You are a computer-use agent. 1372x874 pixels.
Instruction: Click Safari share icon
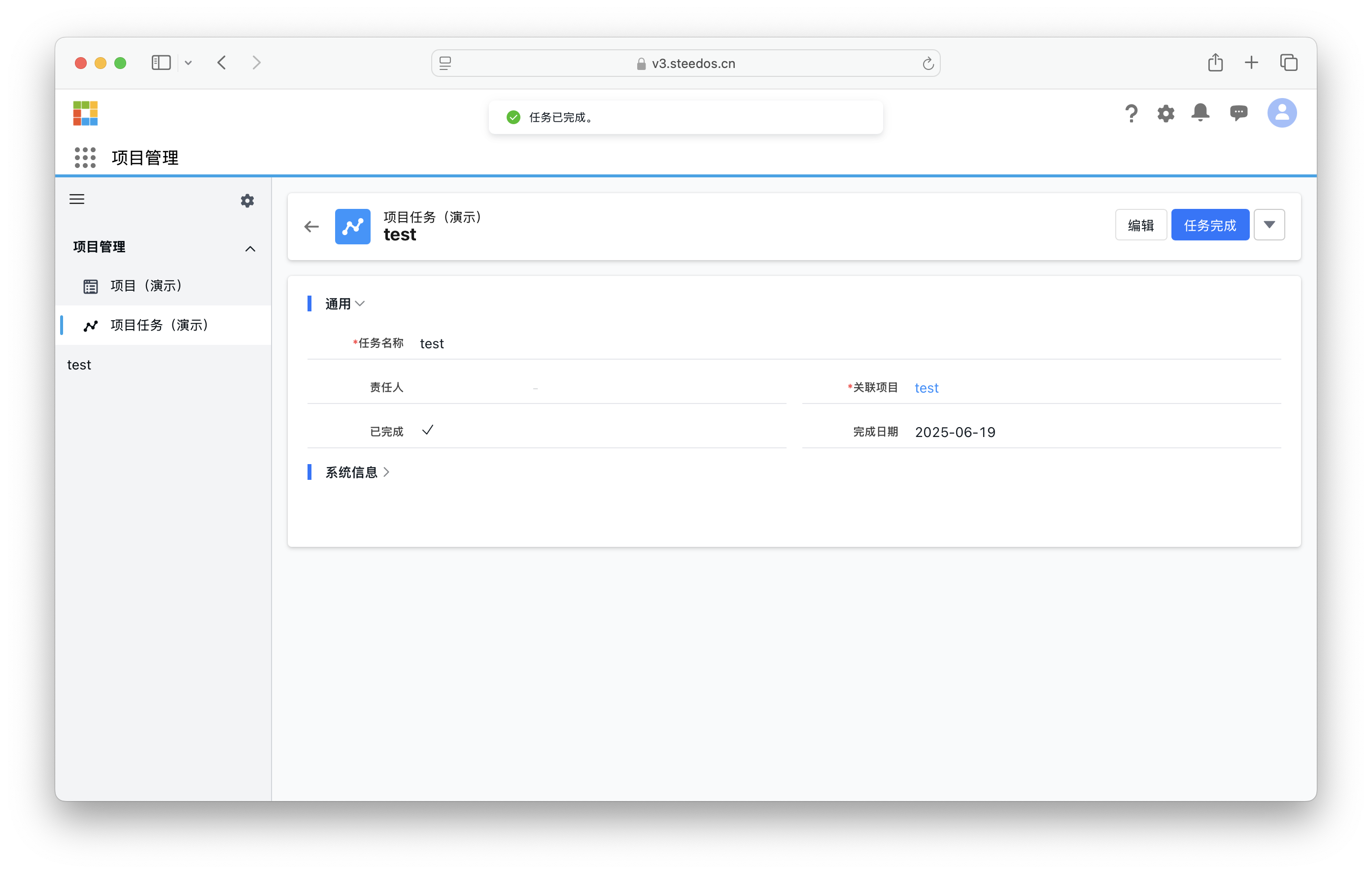[1215, 62]
